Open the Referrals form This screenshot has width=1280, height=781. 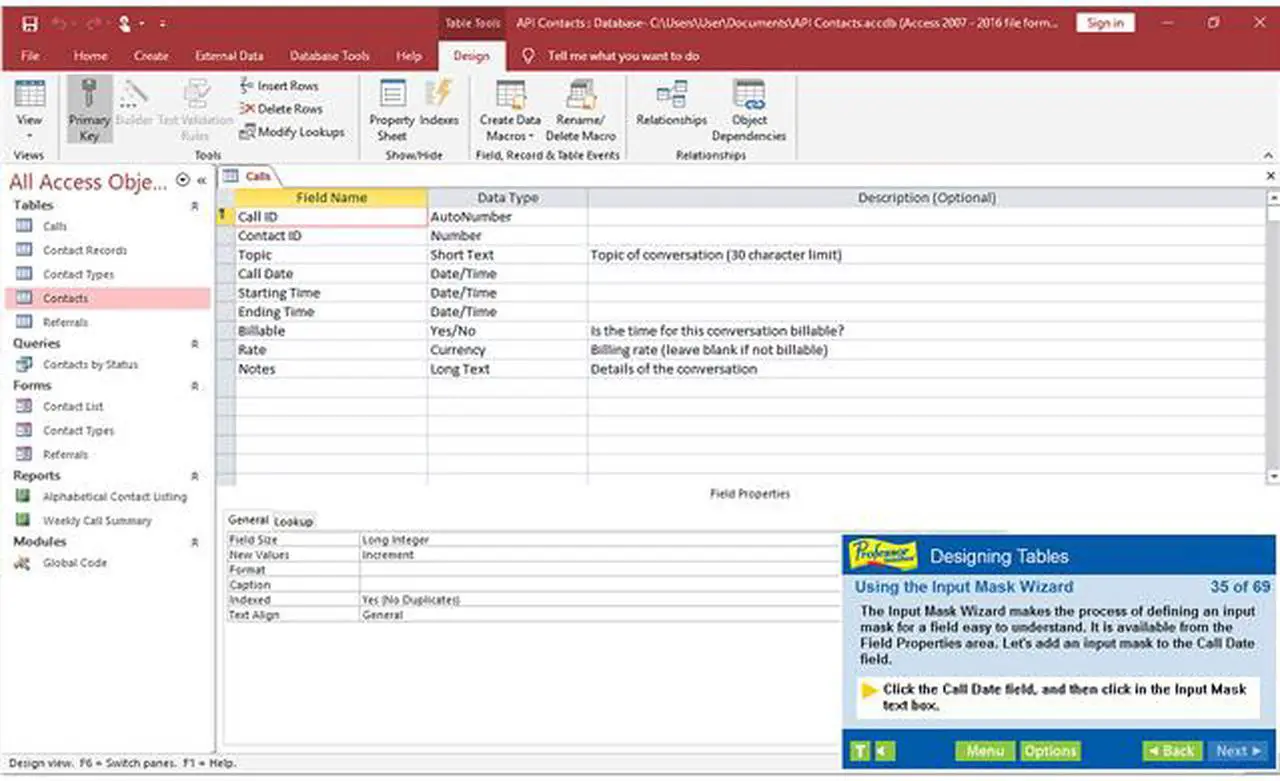pyautogui.click(x=65, y=454)
